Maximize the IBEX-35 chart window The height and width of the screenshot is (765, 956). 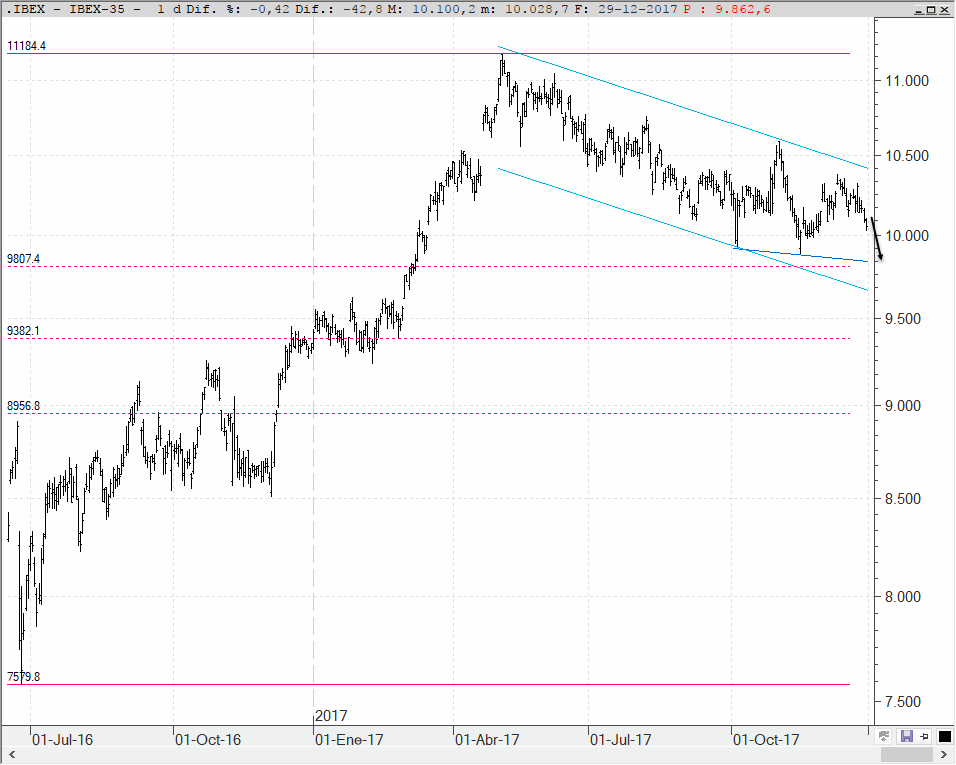931,10
